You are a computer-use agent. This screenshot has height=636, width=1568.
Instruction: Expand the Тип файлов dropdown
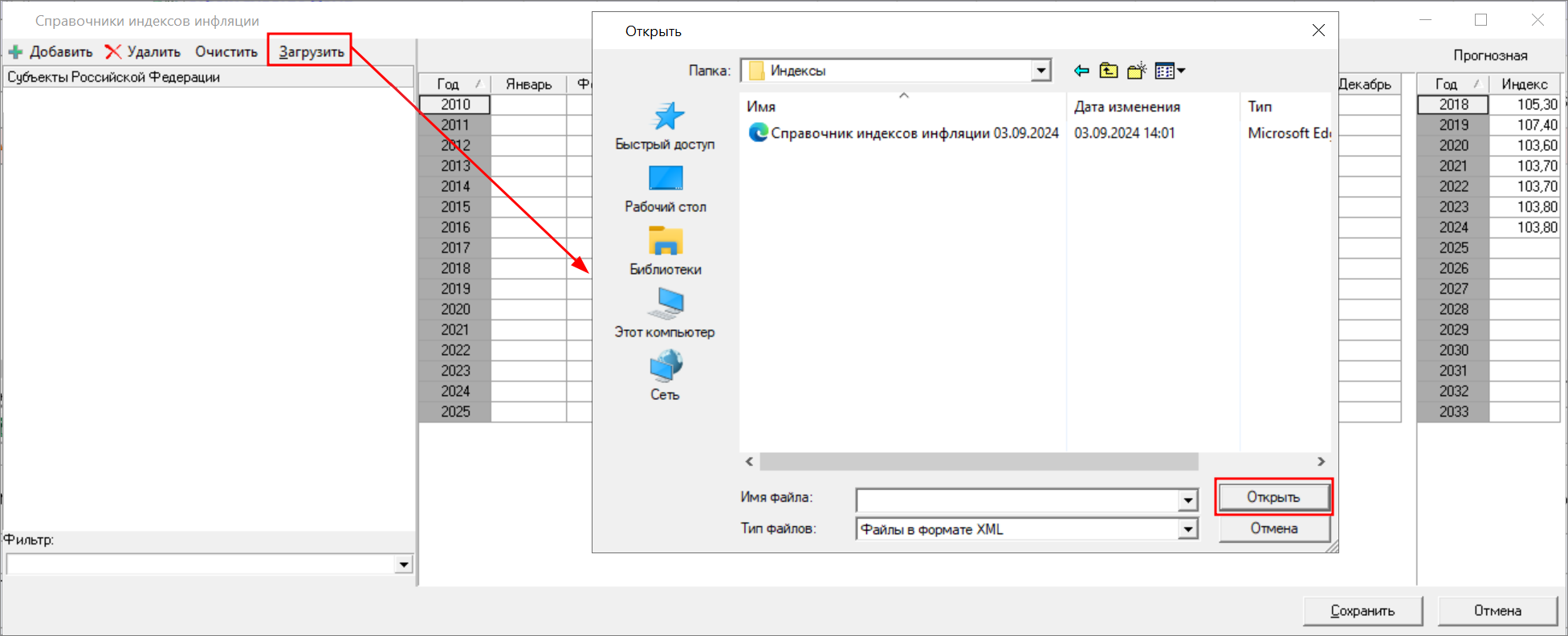(x=1187, y=529)
